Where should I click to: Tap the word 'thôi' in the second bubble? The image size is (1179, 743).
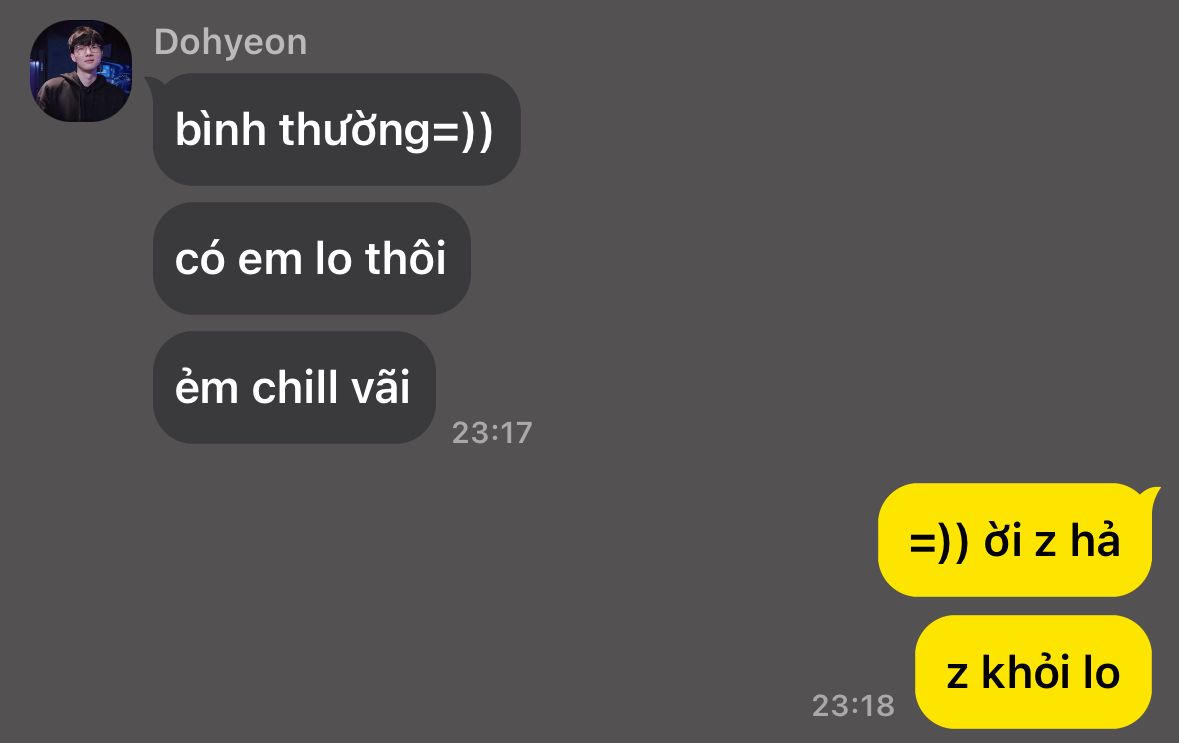coord(406,258)
